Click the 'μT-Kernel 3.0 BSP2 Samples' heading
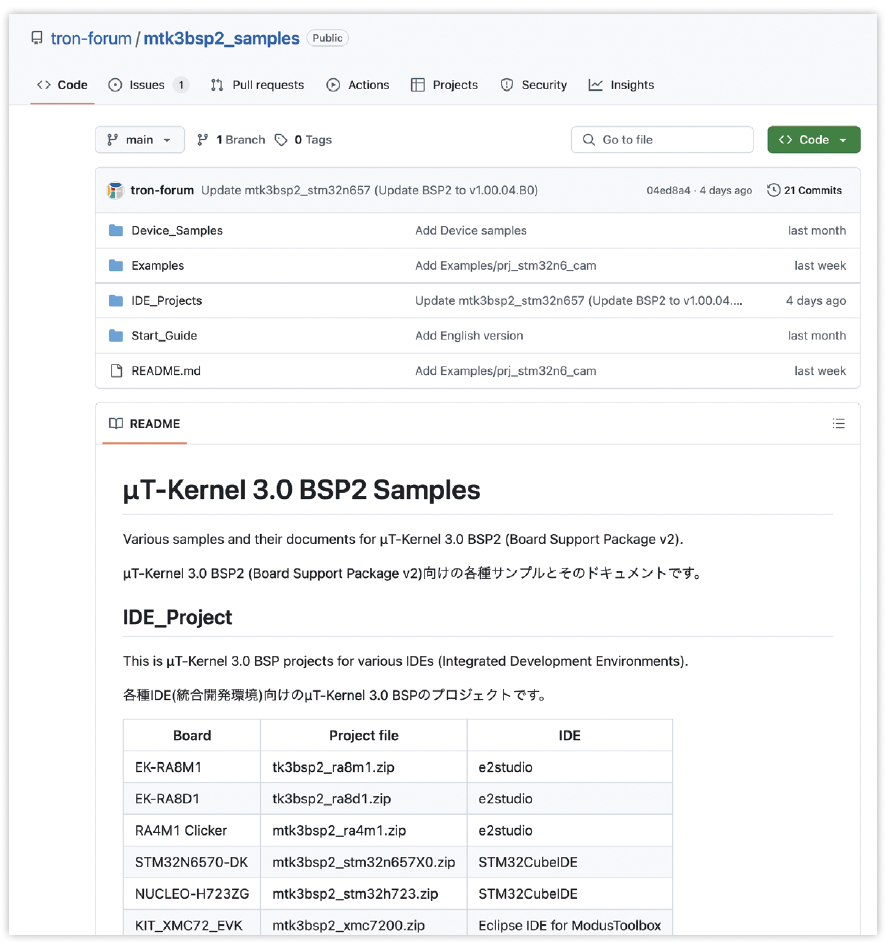Image resolution: width=892 pixels, height=948 pixels. tap(302, 490)
